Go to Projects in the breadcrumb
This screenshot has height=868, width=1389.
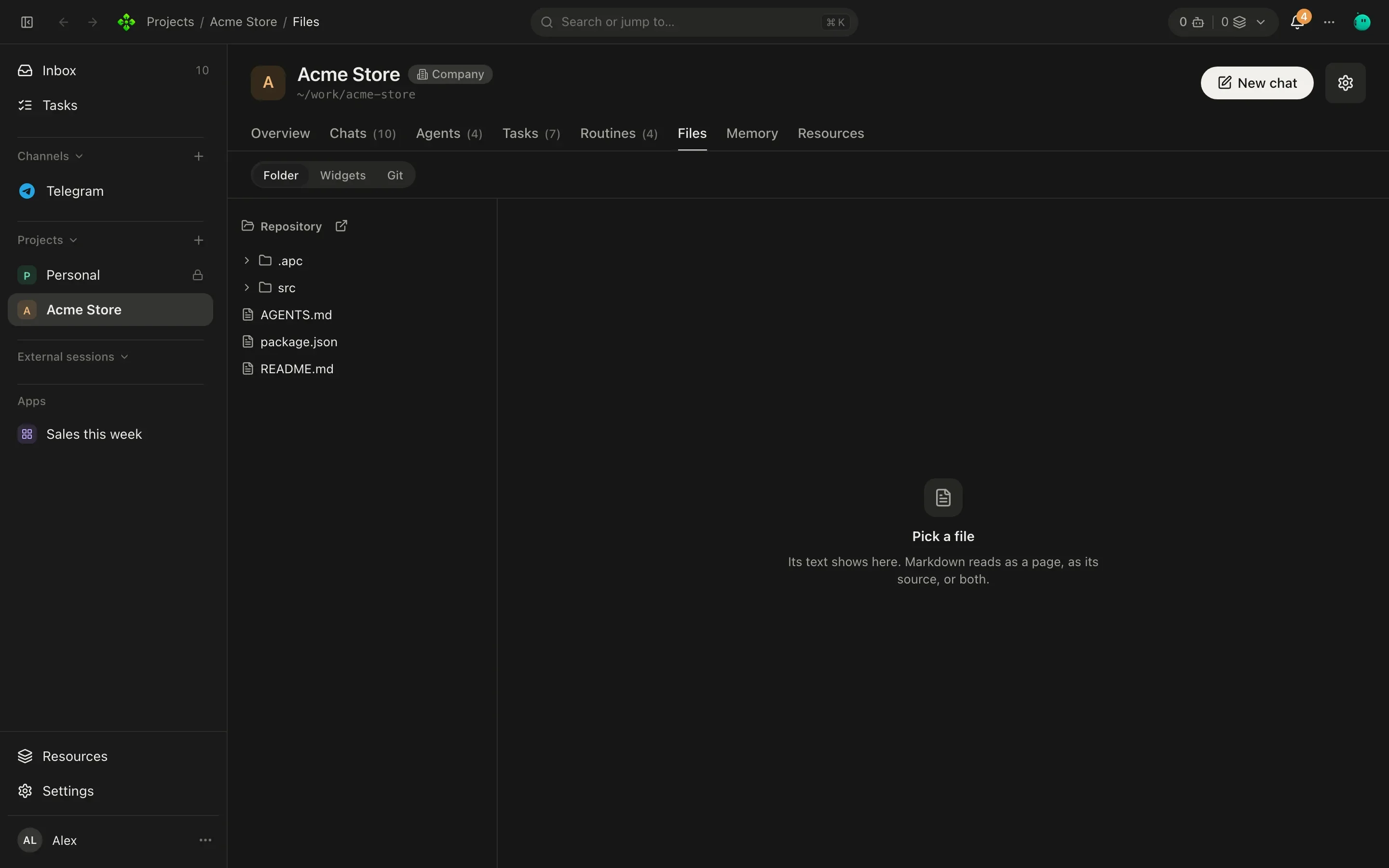click(x=170, y=22)
